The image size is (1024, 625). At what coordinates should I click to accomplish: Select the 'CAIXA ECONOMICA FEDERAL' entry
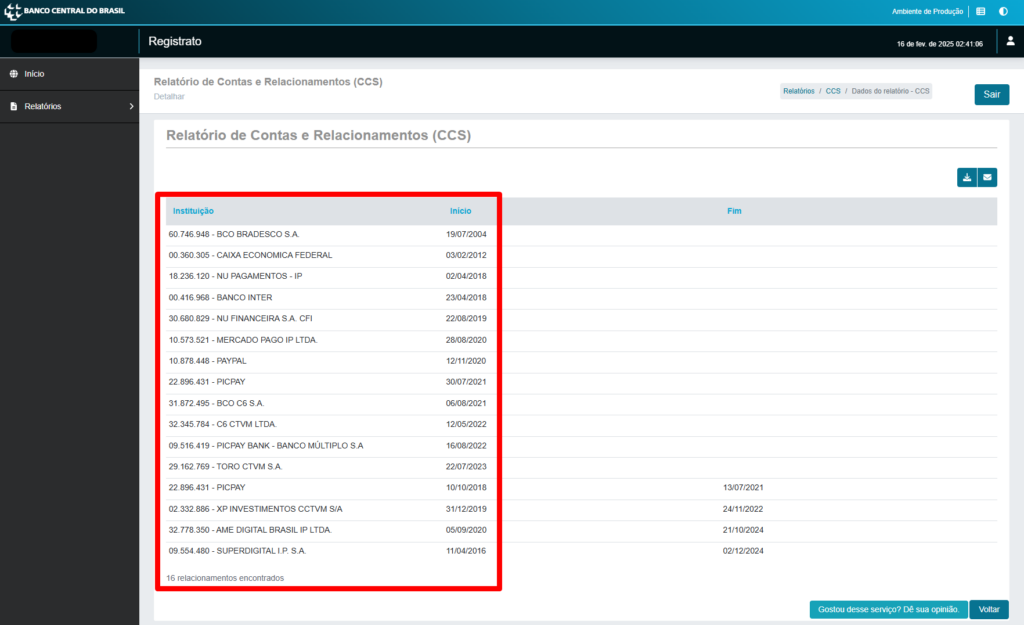point(250,255)
